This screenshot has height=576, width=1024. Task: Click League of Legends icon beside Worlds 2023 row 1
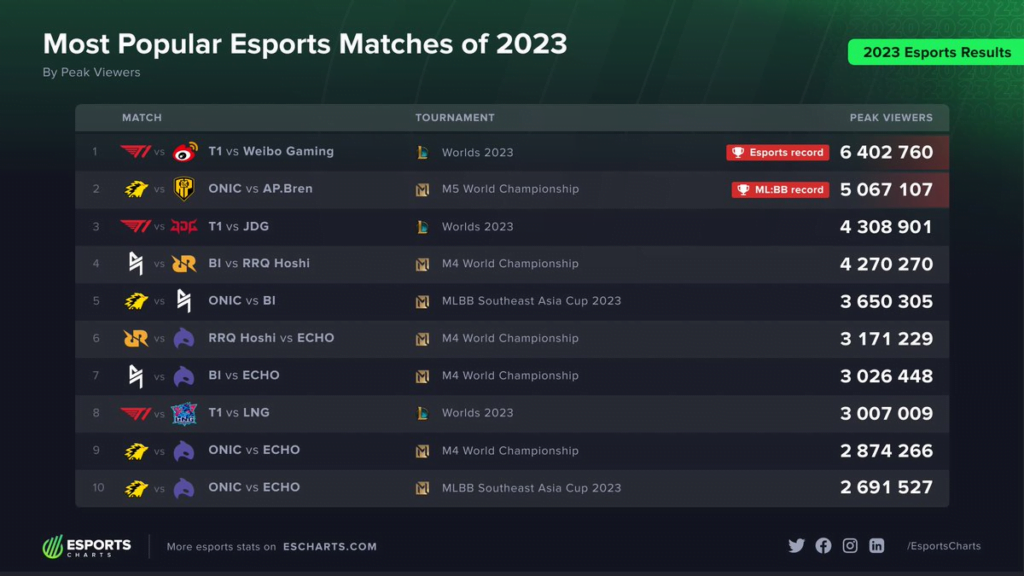423,152
